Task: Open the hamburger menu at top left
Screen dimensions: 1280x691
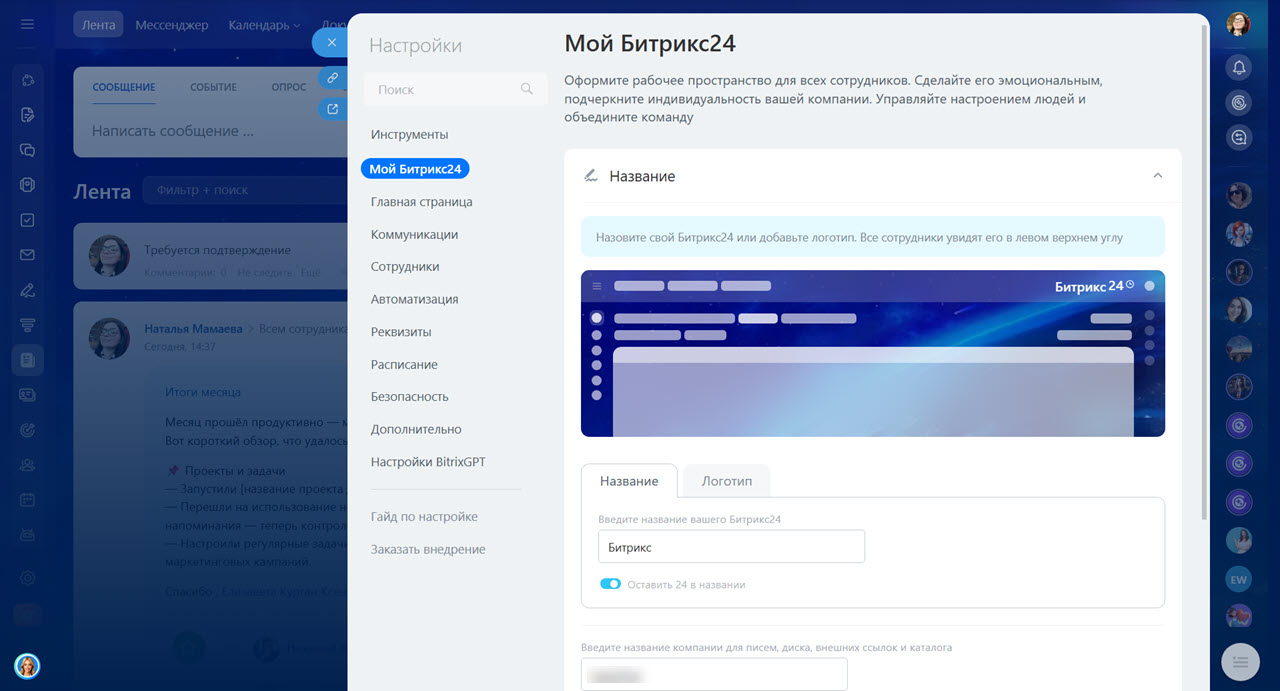Action: pyautogui.click(x=28, y=25)
